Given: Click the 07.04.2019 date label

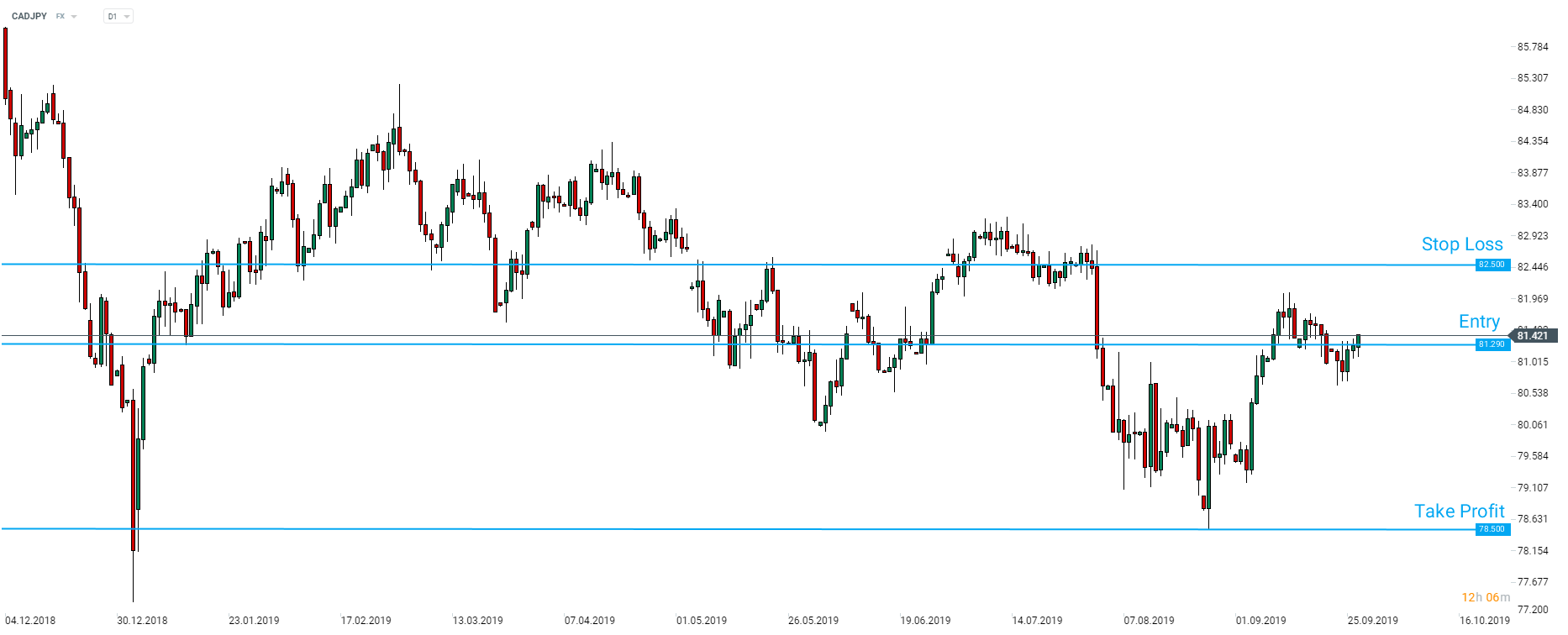Looking at the screenshot, I should (589, 621).
